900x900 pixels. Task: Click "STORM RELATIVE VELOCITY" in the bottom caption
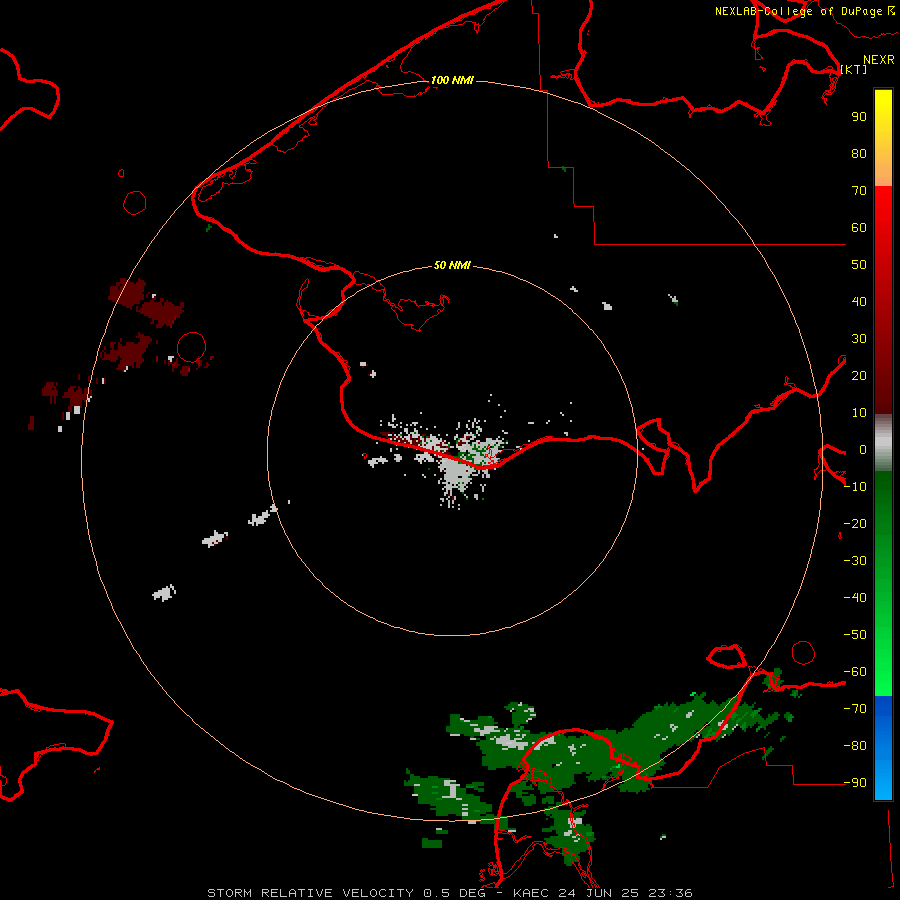[311, 893]
